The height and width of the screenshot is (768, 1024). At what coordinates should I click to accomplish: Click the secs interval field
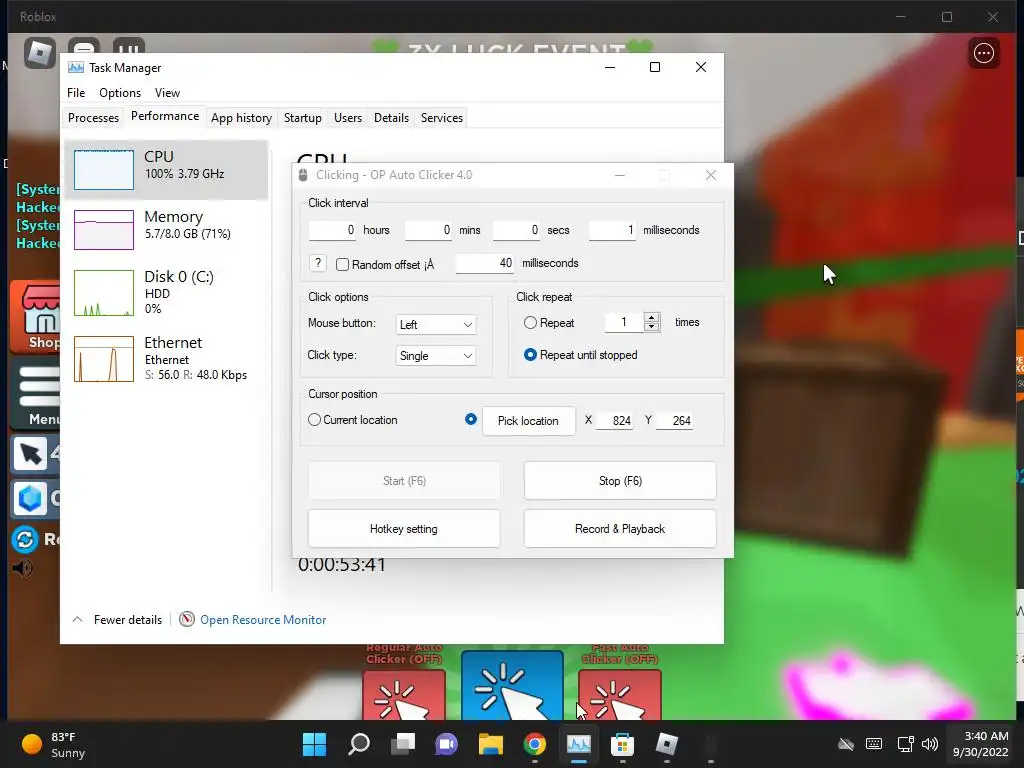[517, 230]
